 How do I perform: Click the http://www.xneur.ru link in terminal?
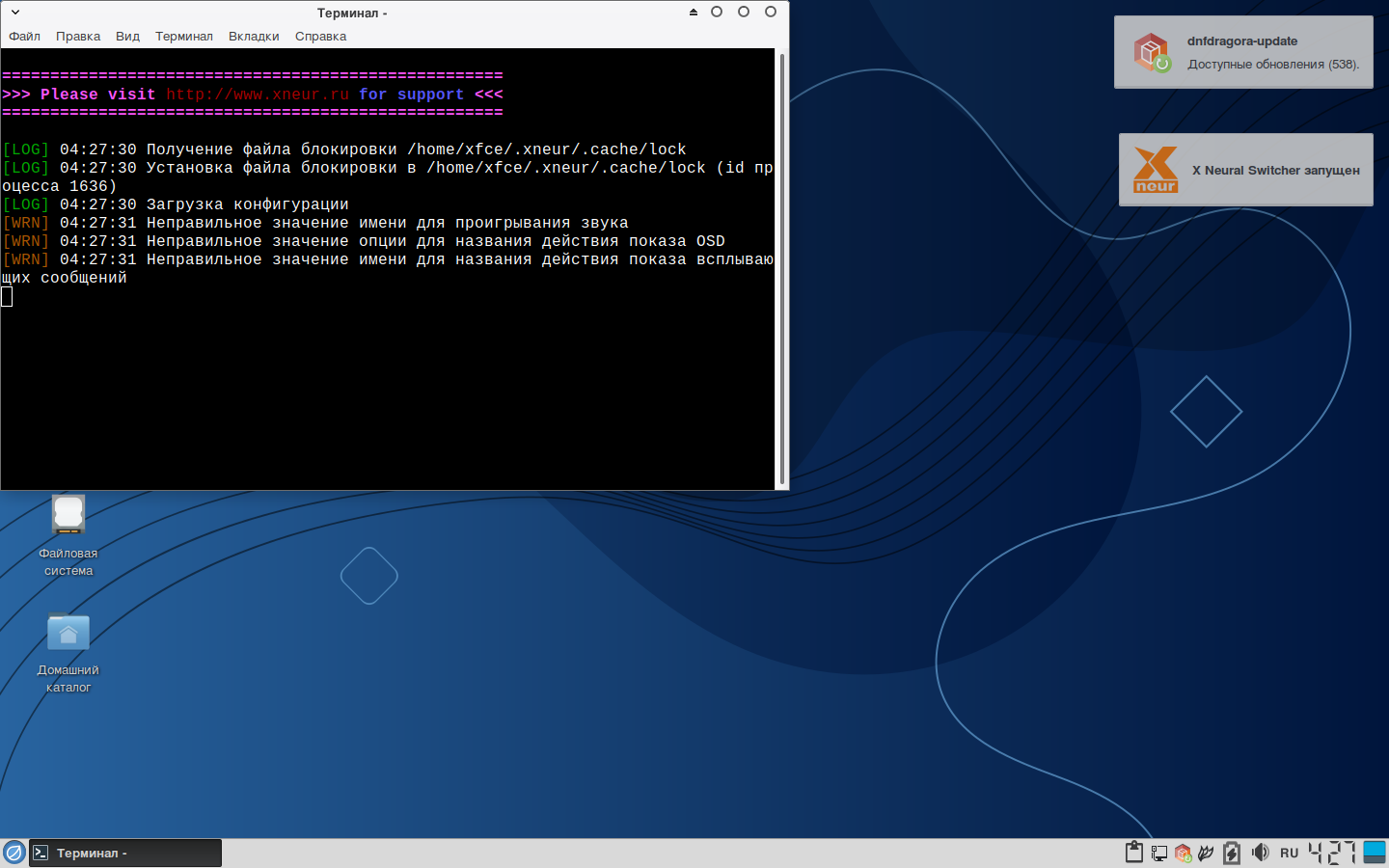258,95
